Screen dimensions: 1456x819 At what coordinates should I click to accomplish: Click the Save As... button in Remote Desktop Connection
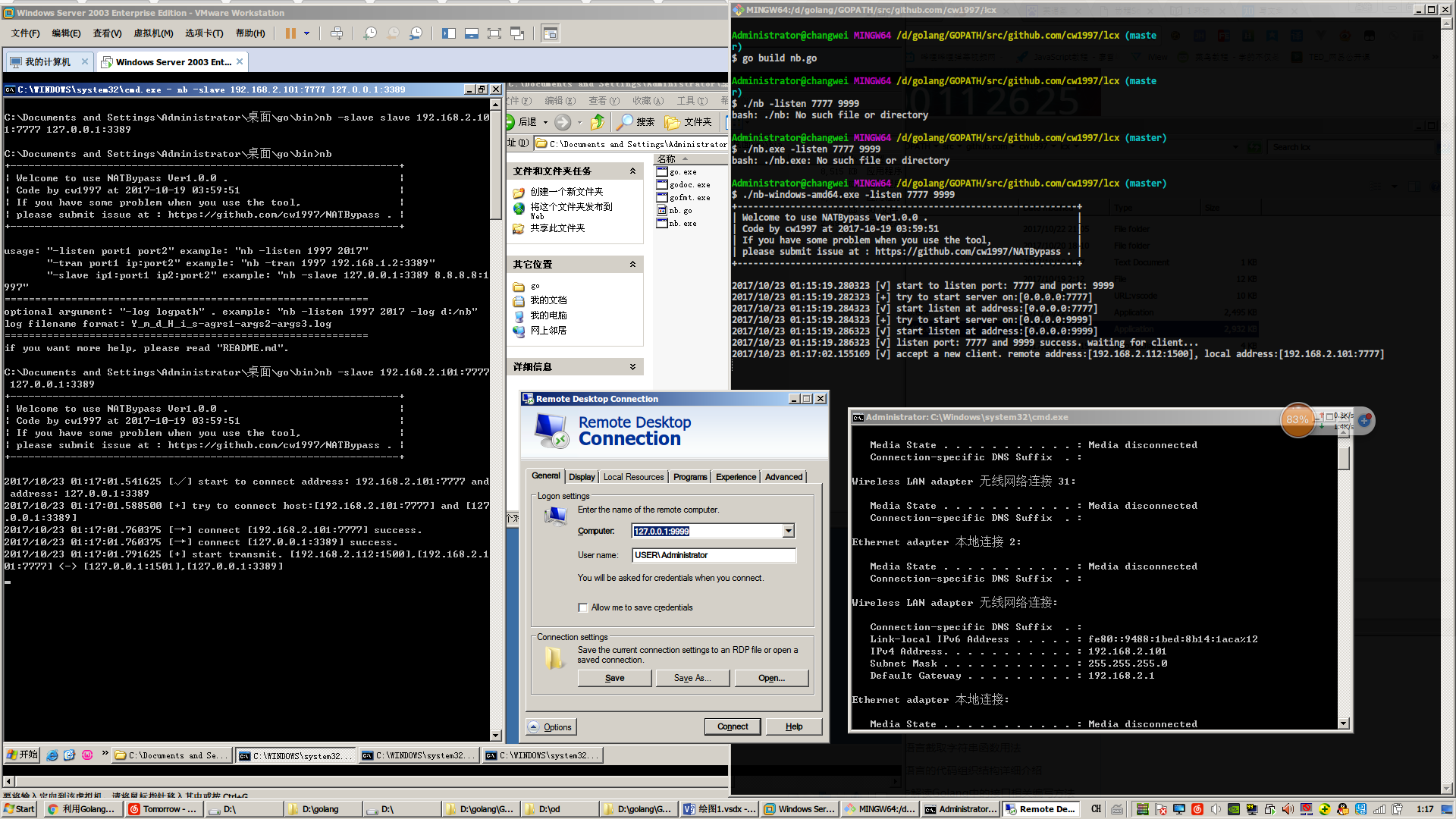[x=692, y=678]
